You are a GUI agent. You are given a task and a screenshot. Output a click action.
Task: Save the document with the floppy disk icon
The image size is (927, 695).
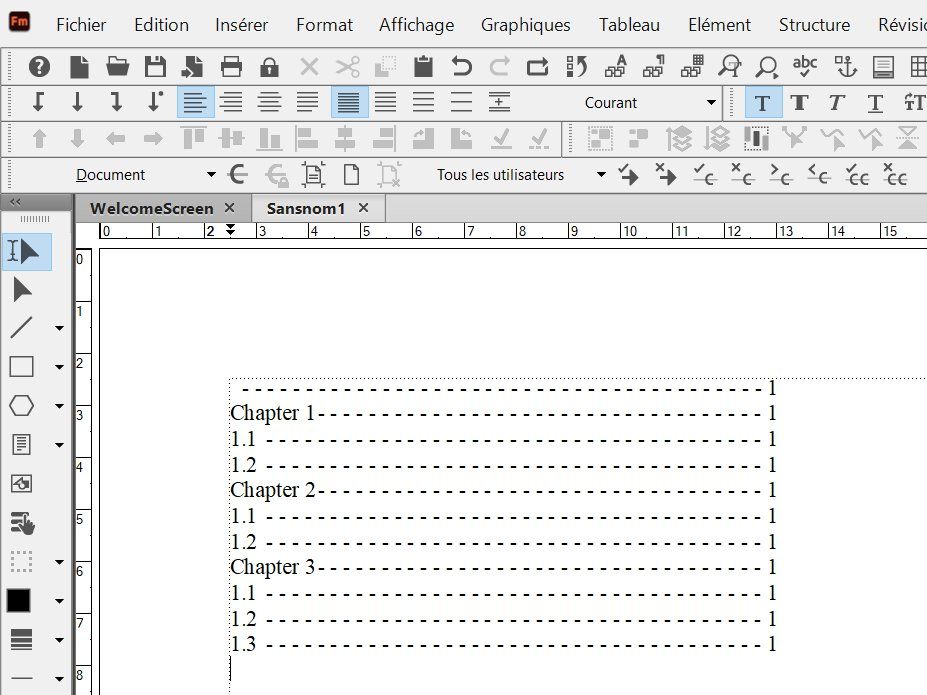point(155,67)
